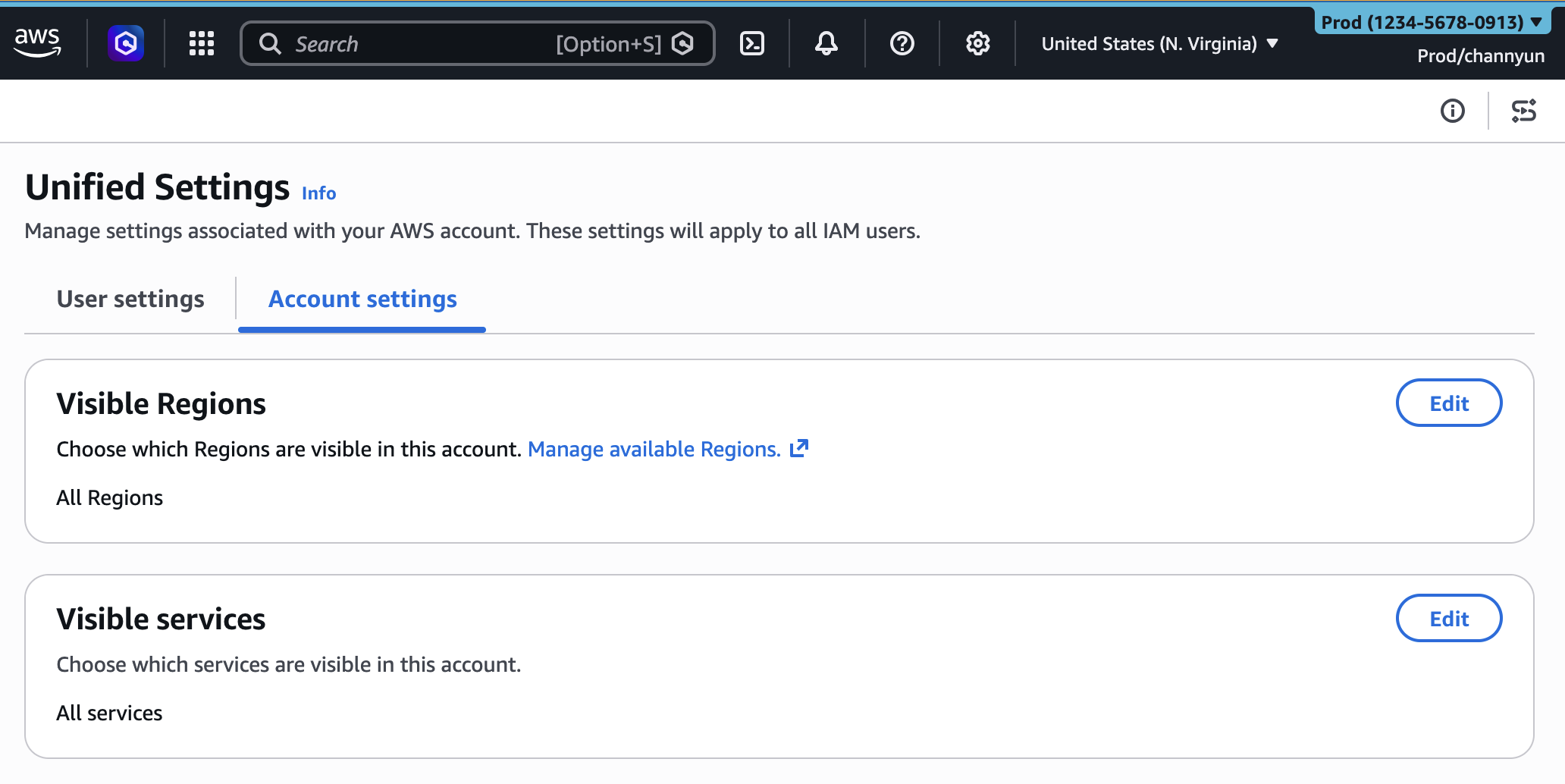This screenshot has height=784, width=1565.
Task: Expand the Prod account dropdown
Action: coord(1431,22)
